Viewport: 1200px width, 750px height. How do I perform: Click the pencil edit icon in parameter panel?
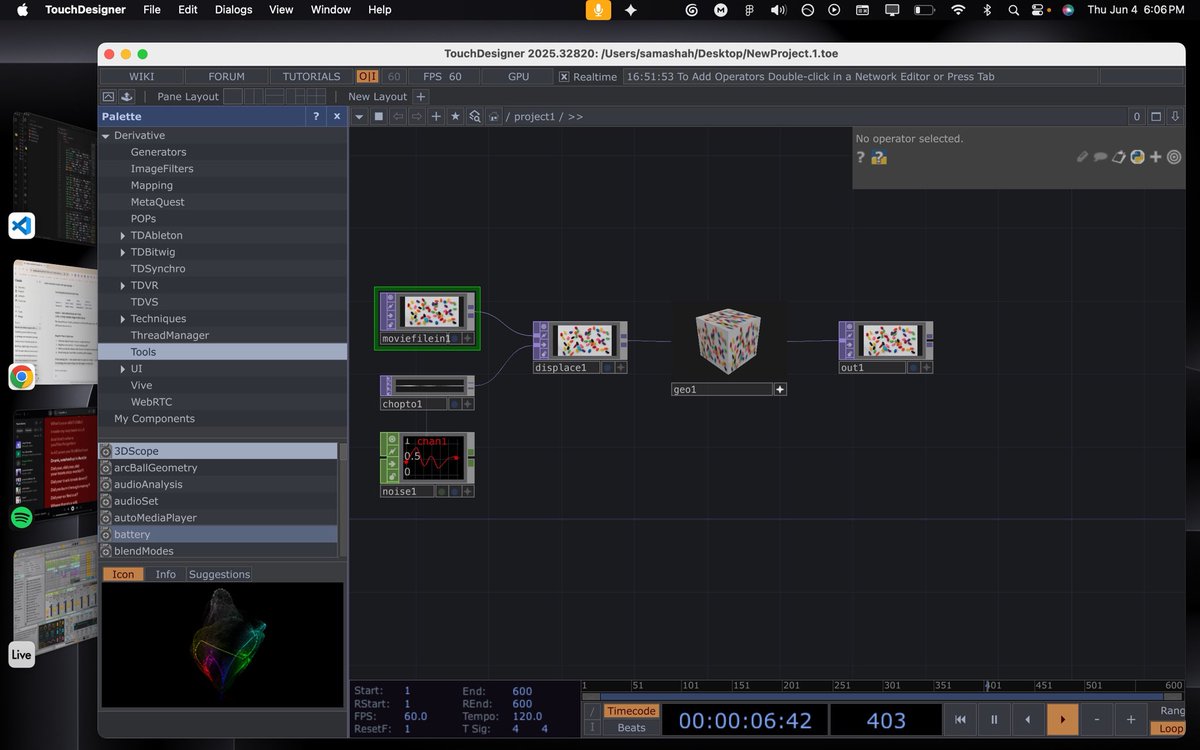1083,157
